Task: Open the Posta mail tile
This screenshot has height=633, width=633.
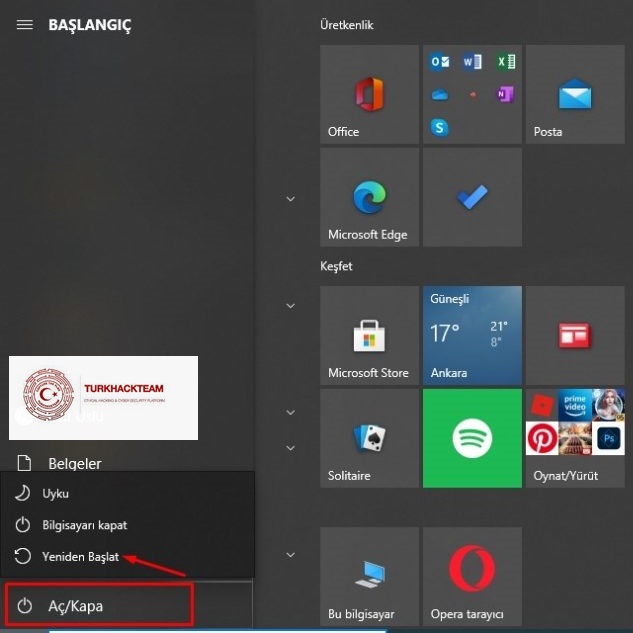Action: [x=575, y=94]
